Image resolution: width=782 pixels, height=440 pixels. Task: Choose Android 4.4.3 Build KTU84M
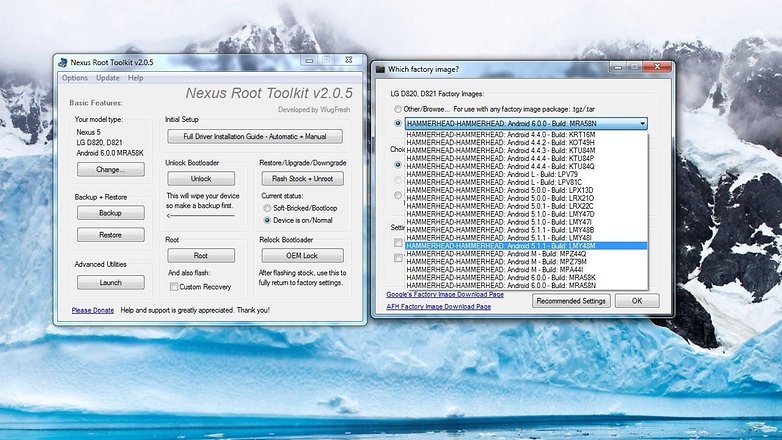[x=526, y=151]
